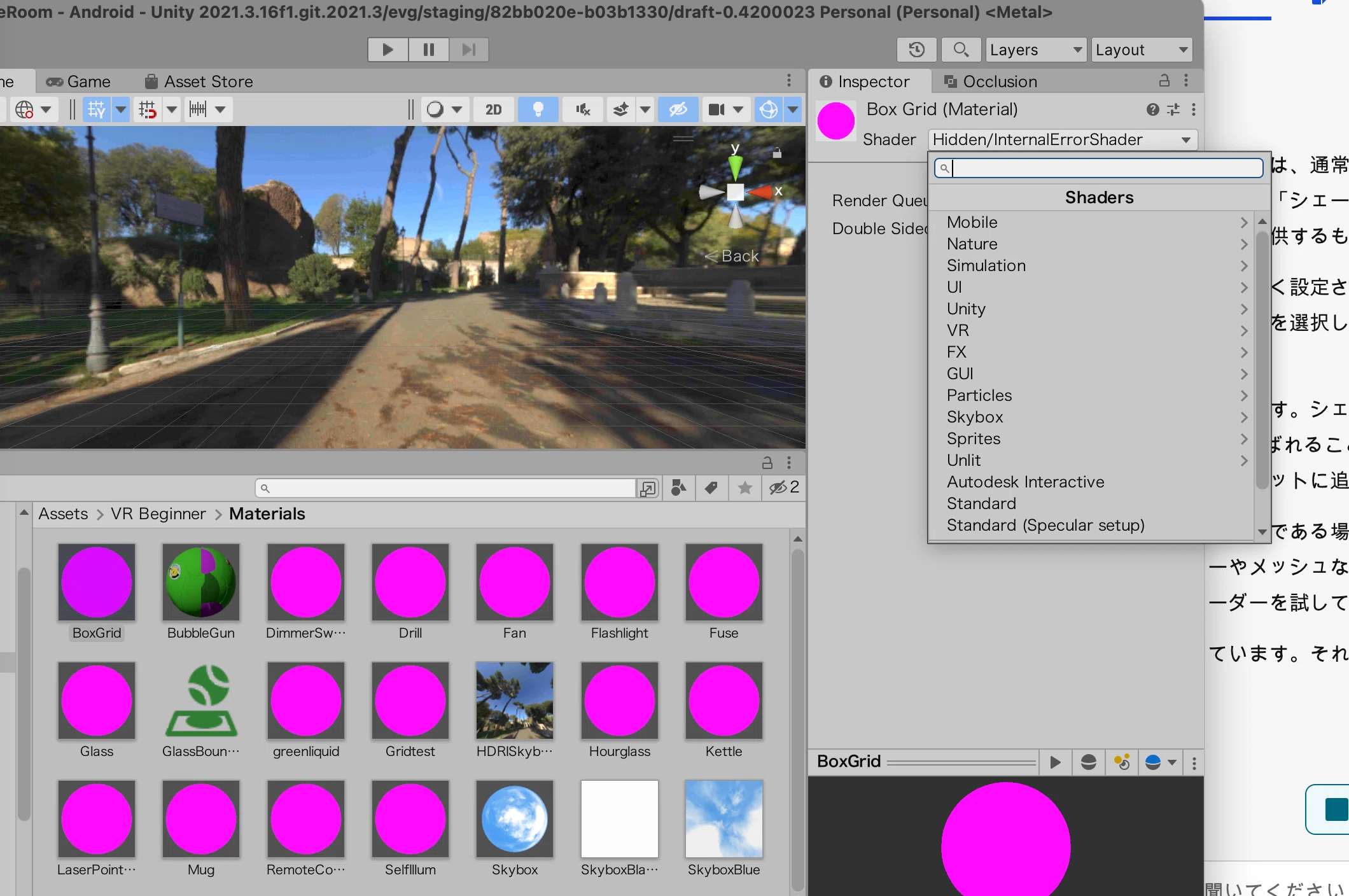Click VR Beginner in the breadcrumb path
The width and height of the screenshot is (1349, 896).
(x=158, y=514)
